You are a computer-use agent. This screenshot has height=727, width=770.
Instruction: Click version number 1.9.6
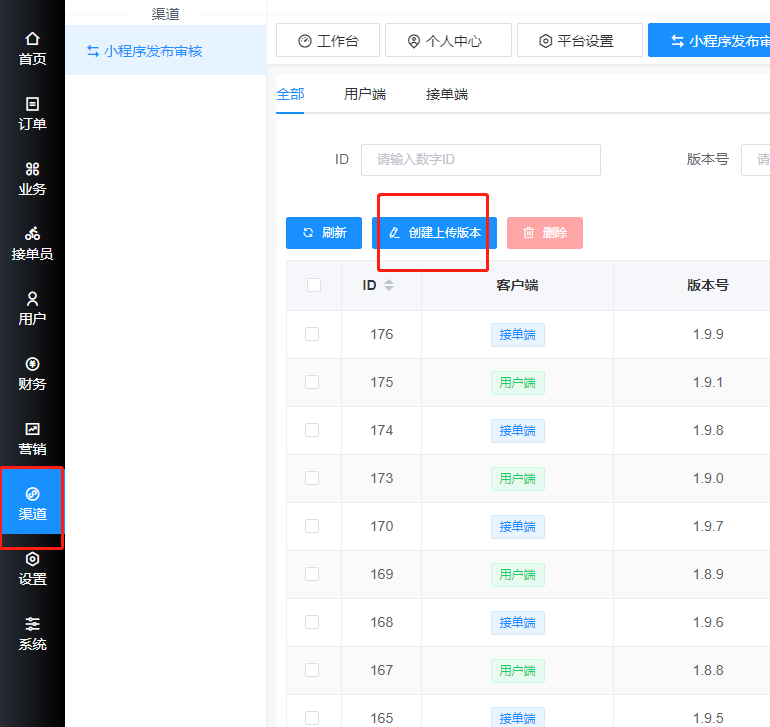tap(708, 622)
